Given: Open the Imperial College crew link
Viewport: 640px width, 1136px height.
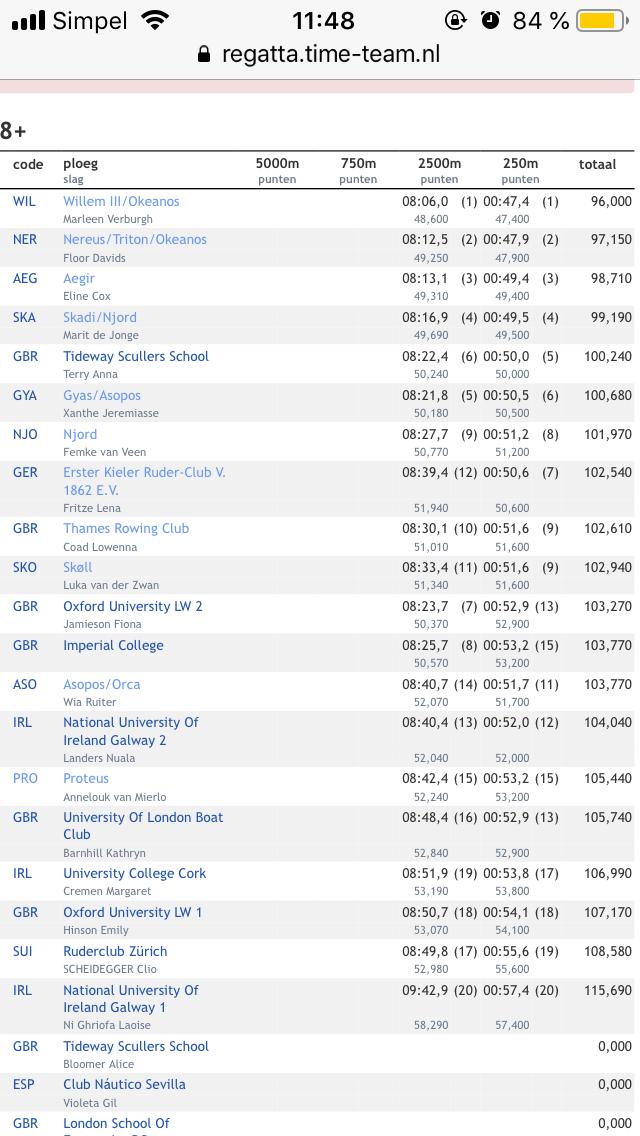Looking at the screenshot, I should click(113, 646).
